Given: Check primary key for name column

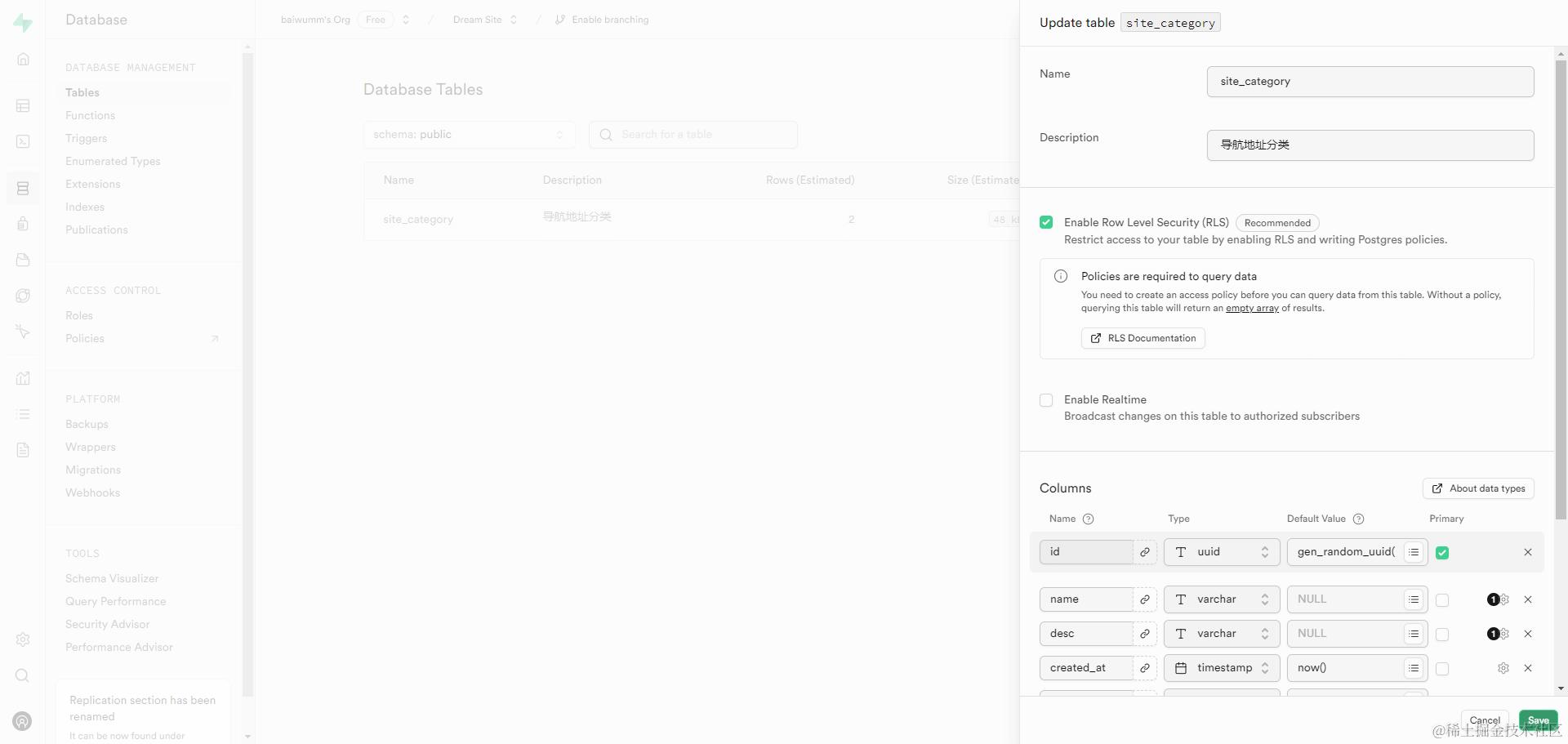Looking at the screenshot, I should tap(1442, 600).
